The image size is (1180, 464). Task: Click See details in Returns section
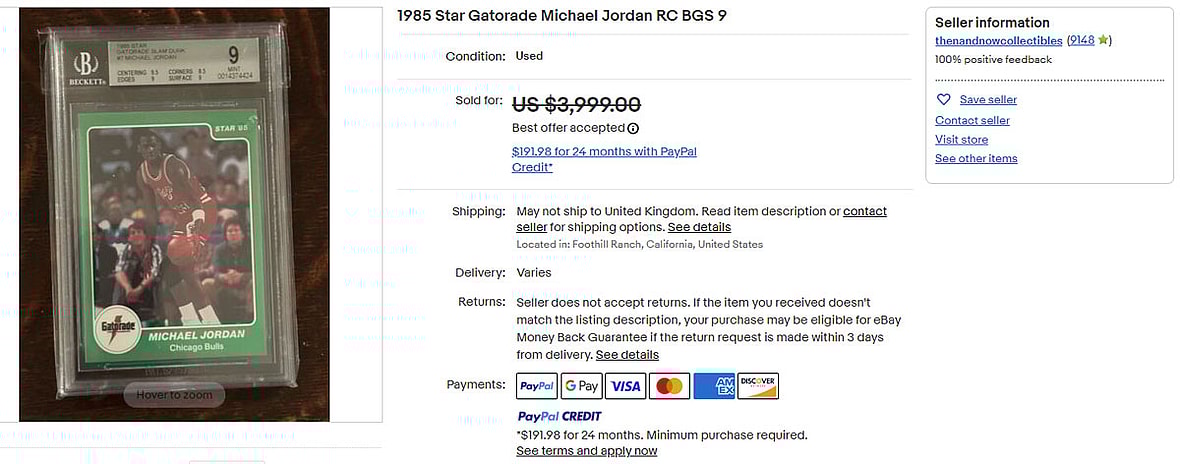tap(627, 355)
